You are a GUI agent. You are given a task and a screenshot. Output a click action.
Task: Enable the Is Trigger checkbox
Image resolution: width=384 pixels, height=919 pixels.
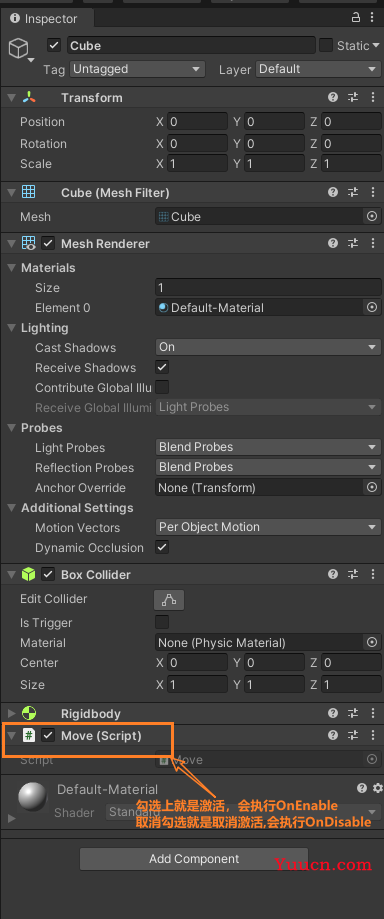click(162, 622)
